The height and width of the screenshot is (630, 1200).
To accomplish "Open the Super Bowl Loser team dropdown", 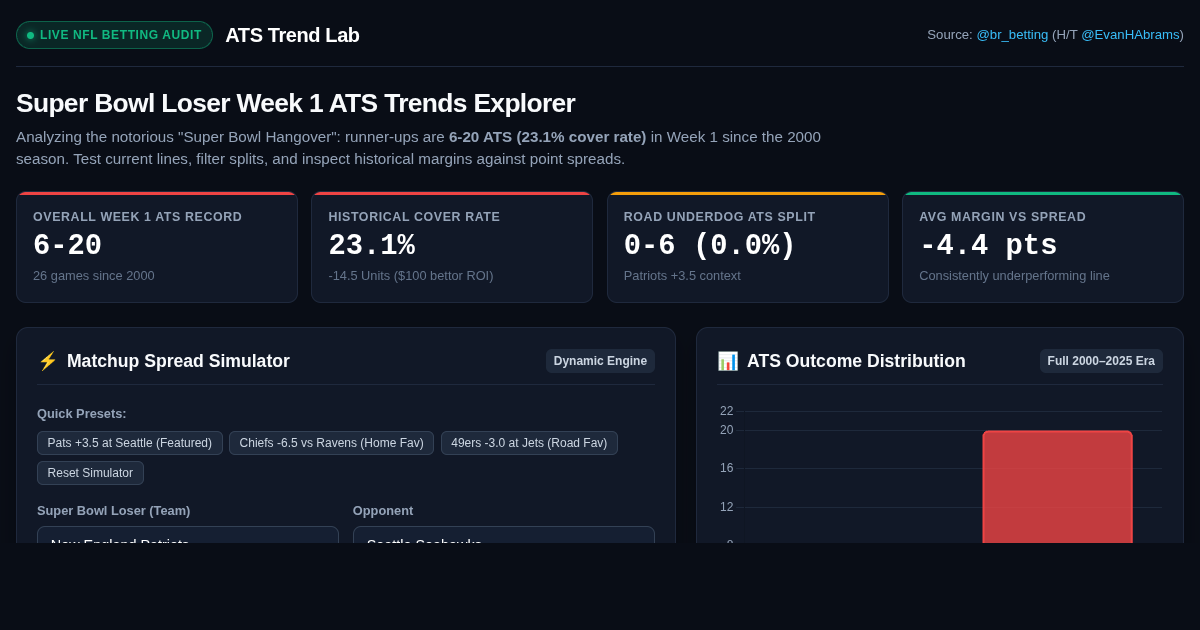I will [x=188, y=536].
